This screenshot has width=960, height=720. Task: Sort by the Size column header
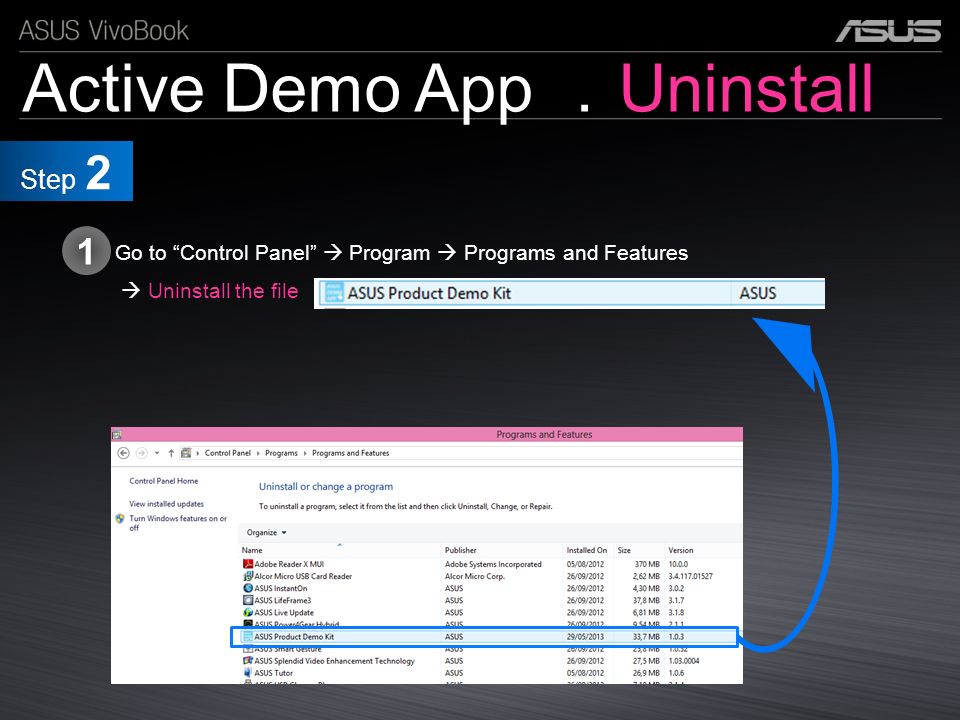(x=624, y=550)
